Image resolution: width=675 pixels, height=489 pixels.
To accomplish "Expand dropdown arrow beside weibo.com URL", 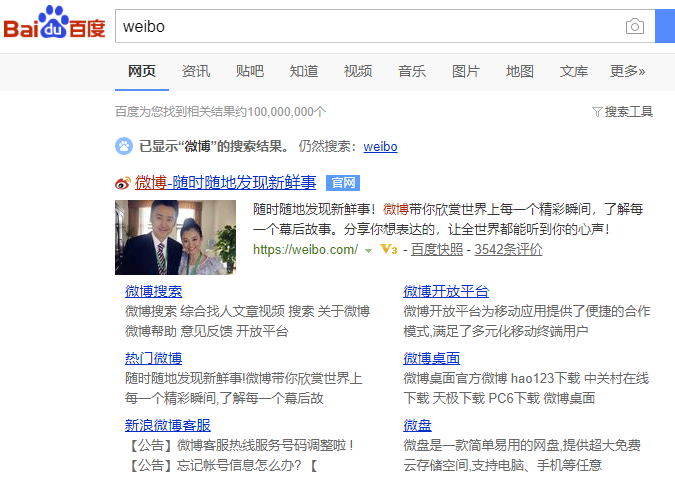I will coord(368,251).
